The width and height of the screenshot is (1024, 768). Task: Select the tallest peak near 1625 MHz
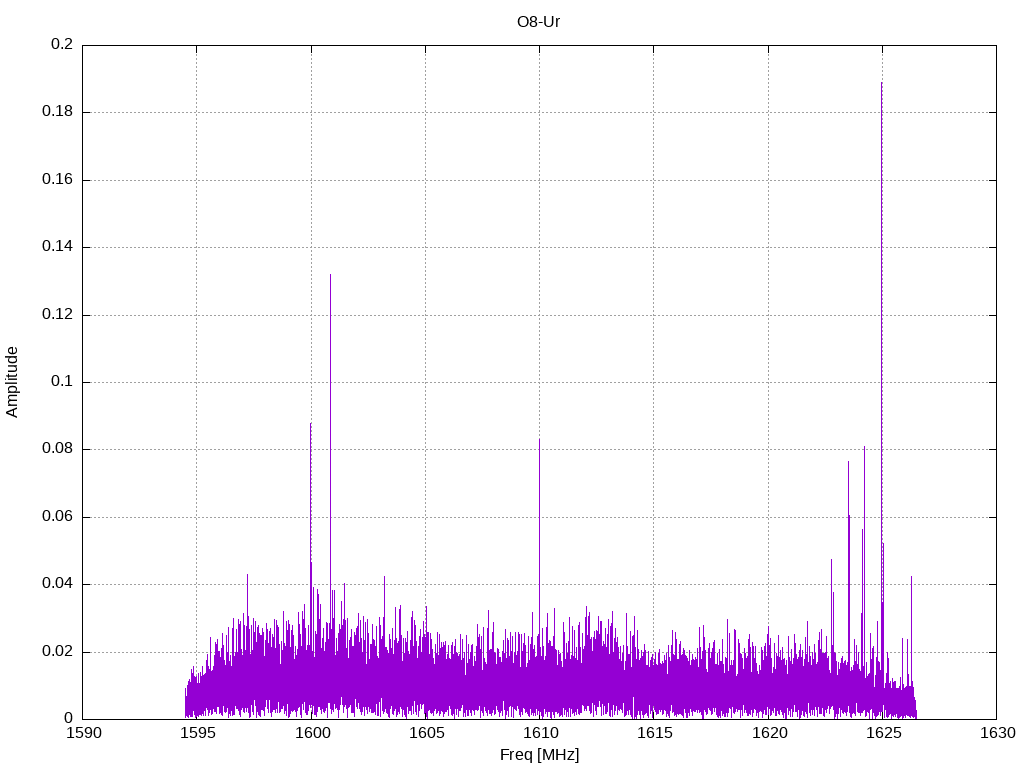click(x=881, y=84)
